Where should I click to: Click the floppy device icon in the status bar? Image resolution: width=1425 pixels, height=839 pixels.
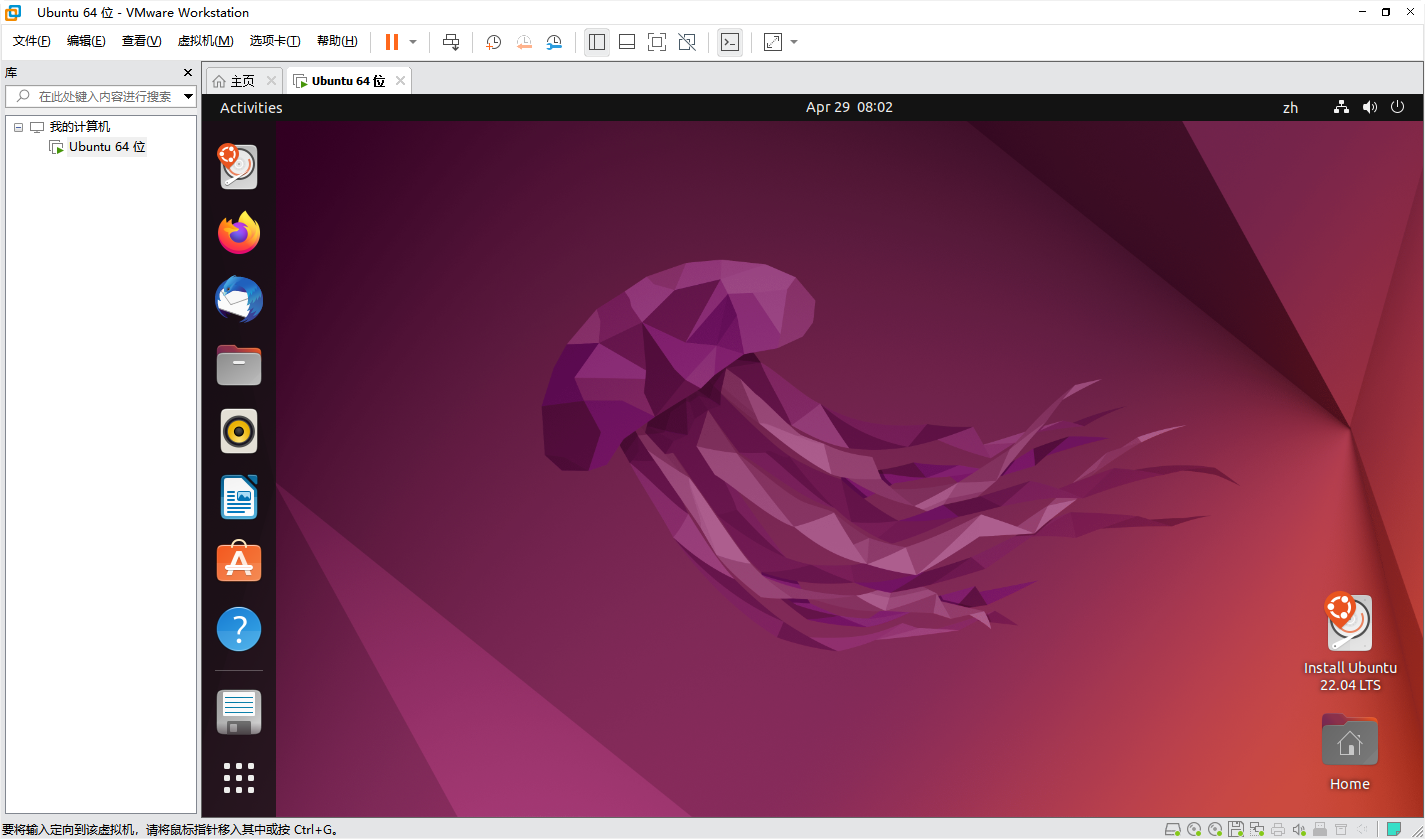point(1236,829)
